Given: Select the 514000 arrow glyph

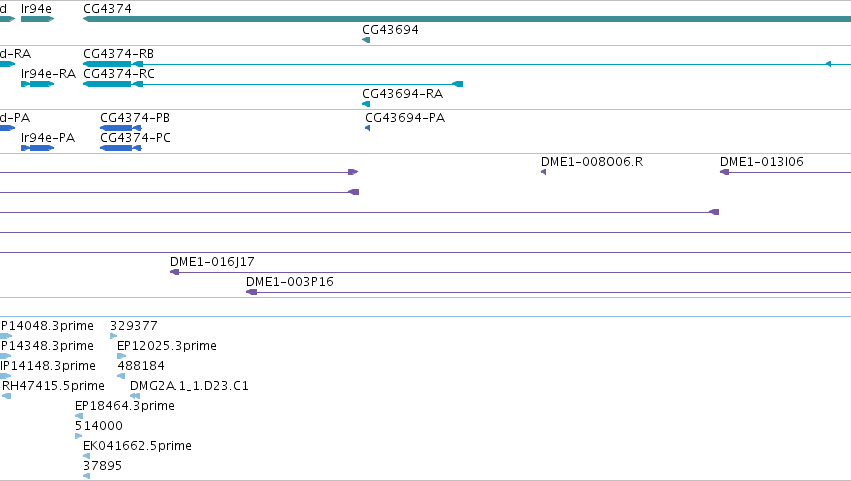Looking at the screenshot, I should pos(79,436).
